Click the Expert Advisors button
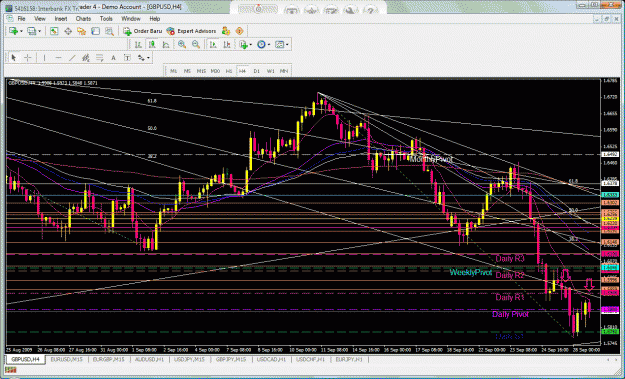Image resolution: width=625 pixels, height=379 pixels. click(x=192, y=31)
